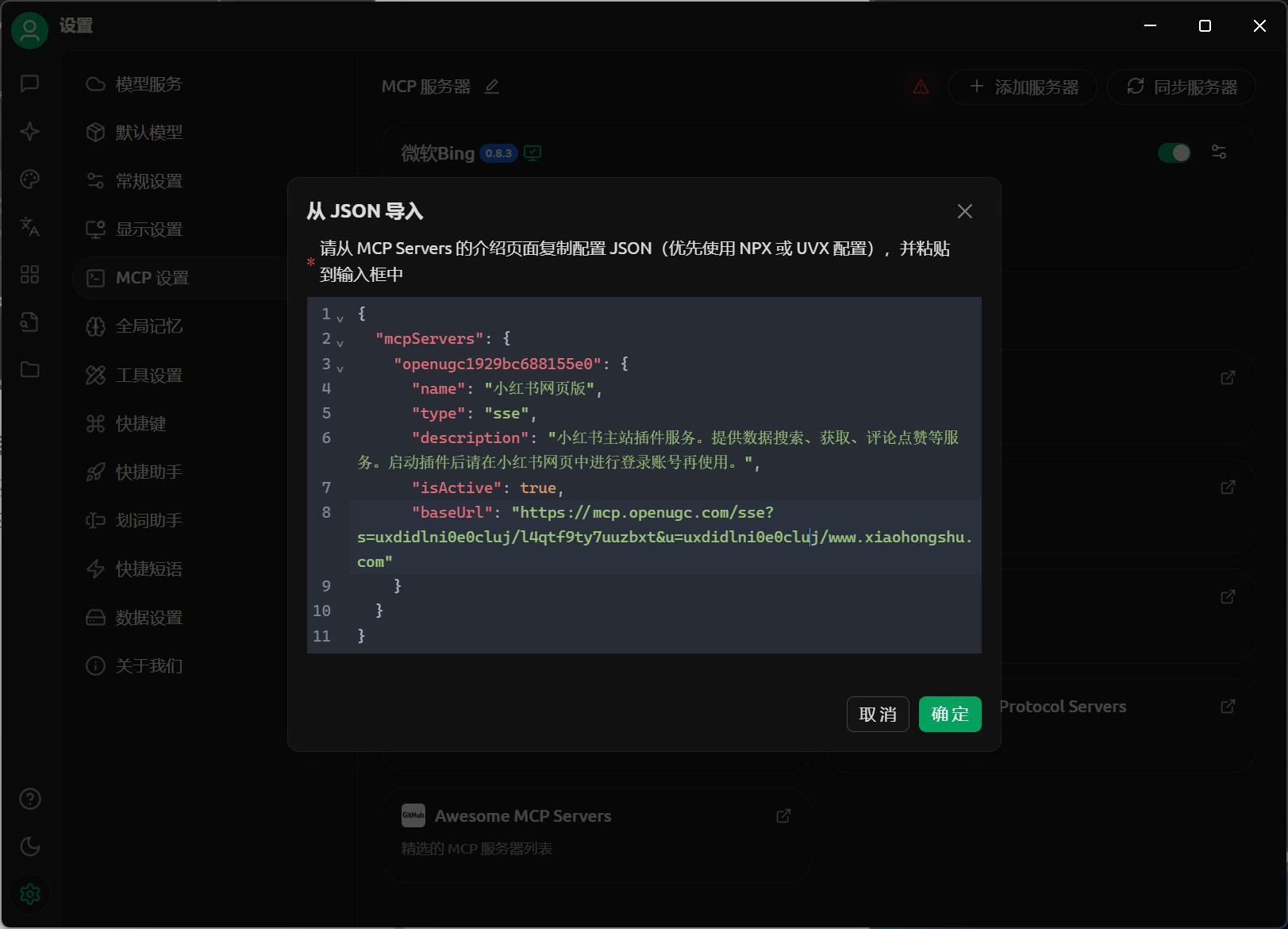1288x929 pixels.
Task: Open the knowledge base sidebar icon
Action: [x=30, y=322]
